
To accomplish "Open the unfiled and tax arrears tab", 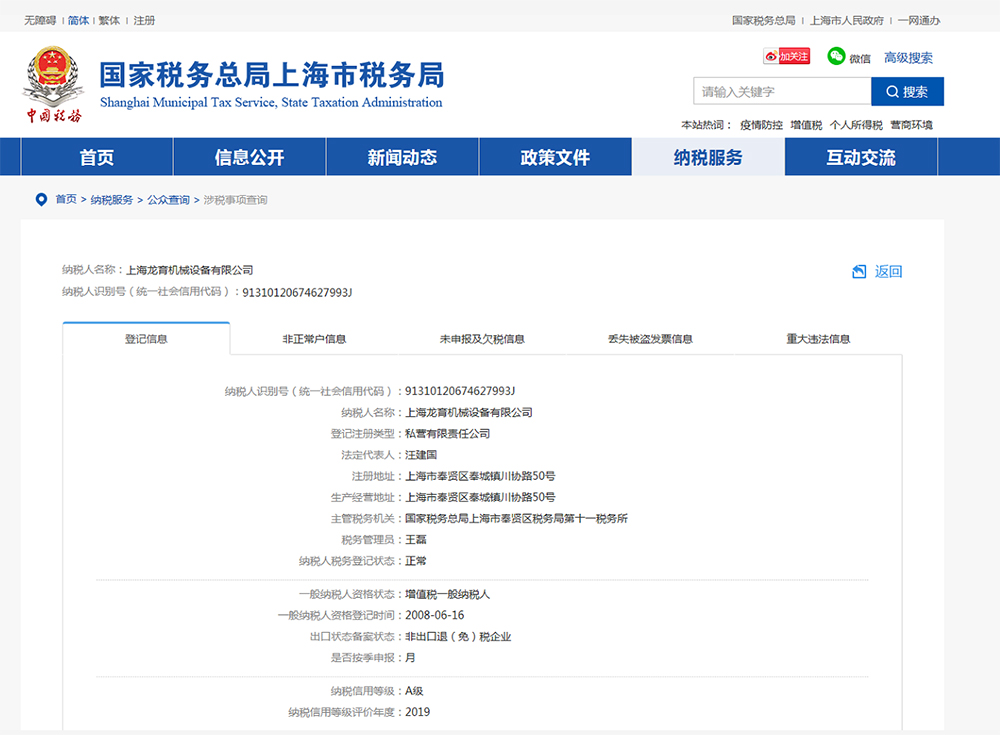I will click(482, 339).
